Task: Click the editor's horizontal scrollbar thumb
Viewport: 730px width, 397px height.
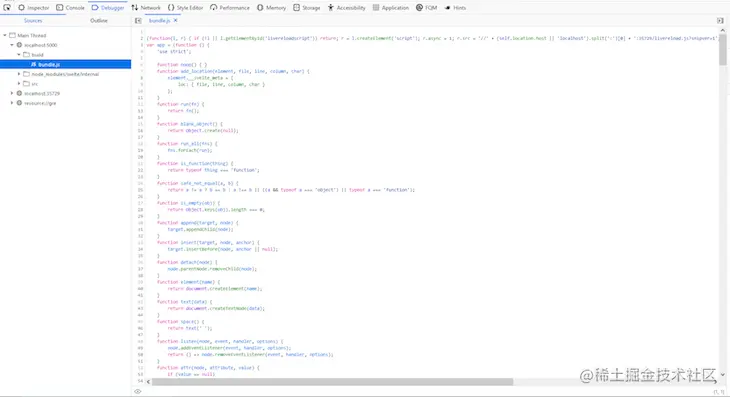Action: pos(332,382)
